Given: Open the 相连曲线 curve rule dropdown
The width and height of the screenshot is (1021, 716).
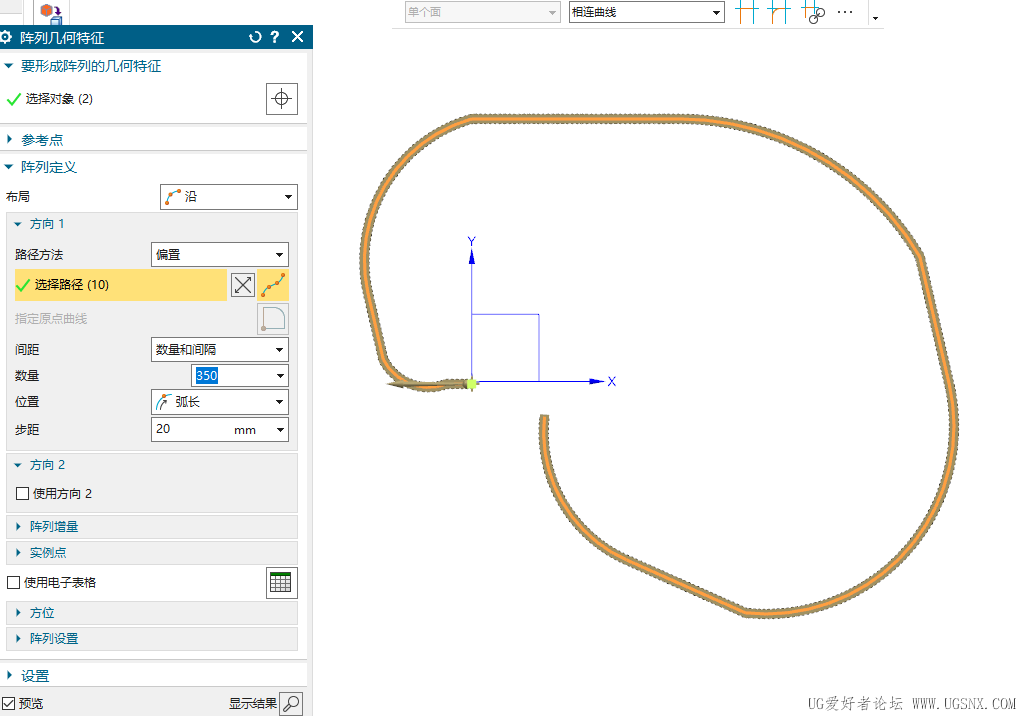Looking at the screenshot, I should [x=647, y=12].
